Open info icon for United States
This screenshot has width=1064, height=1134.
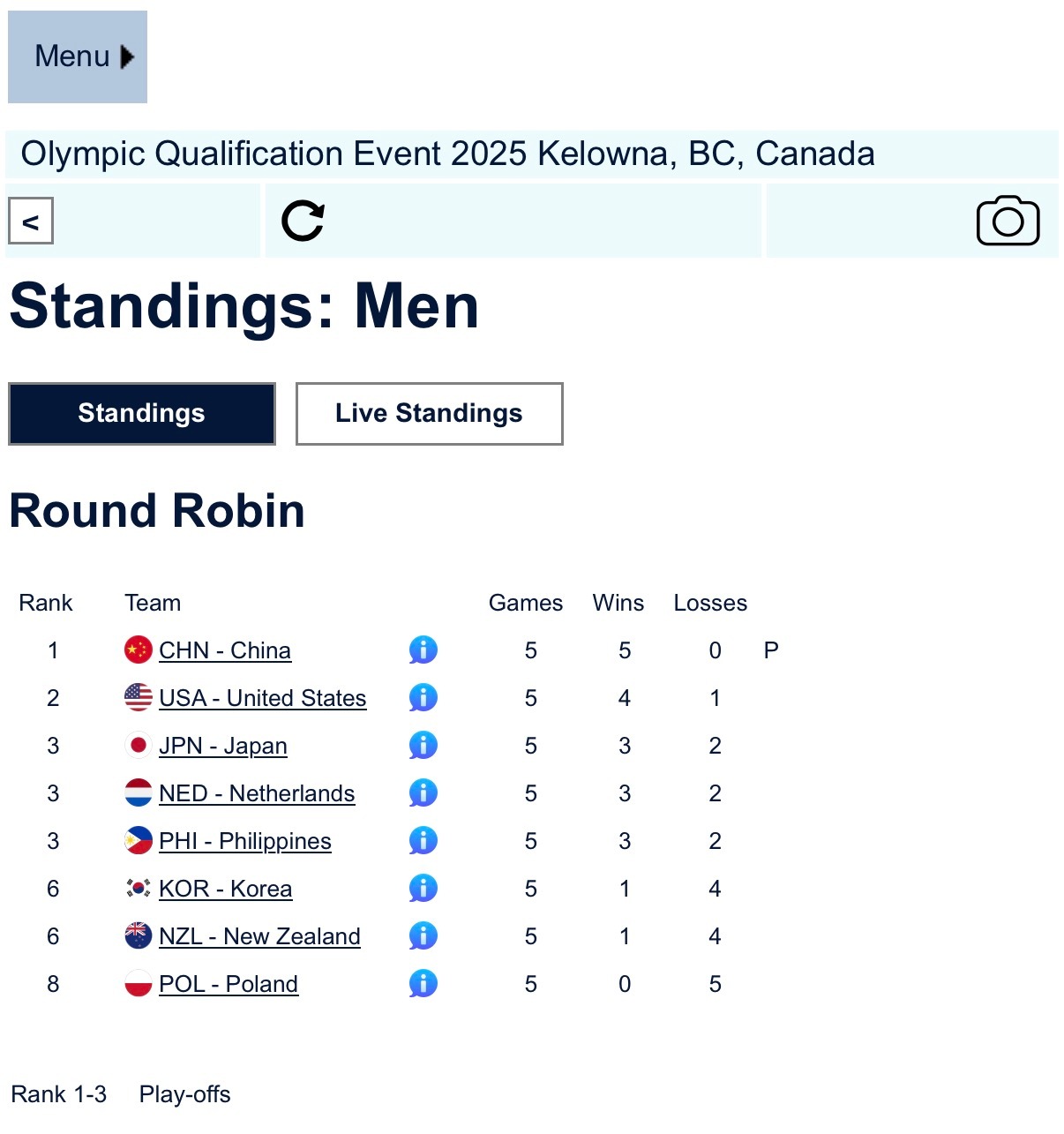click(x=423, y=698)
